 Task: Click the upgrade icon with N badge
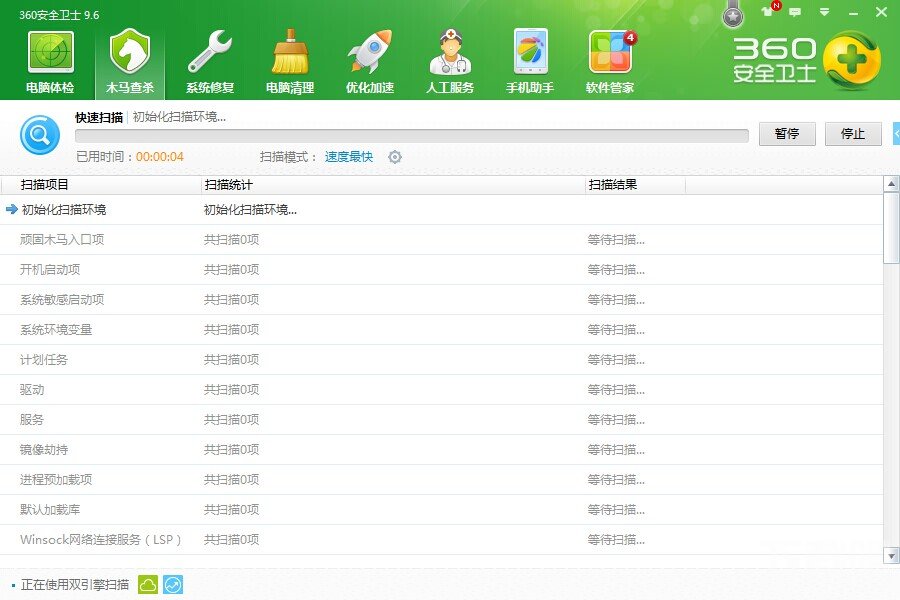[767, 12]
